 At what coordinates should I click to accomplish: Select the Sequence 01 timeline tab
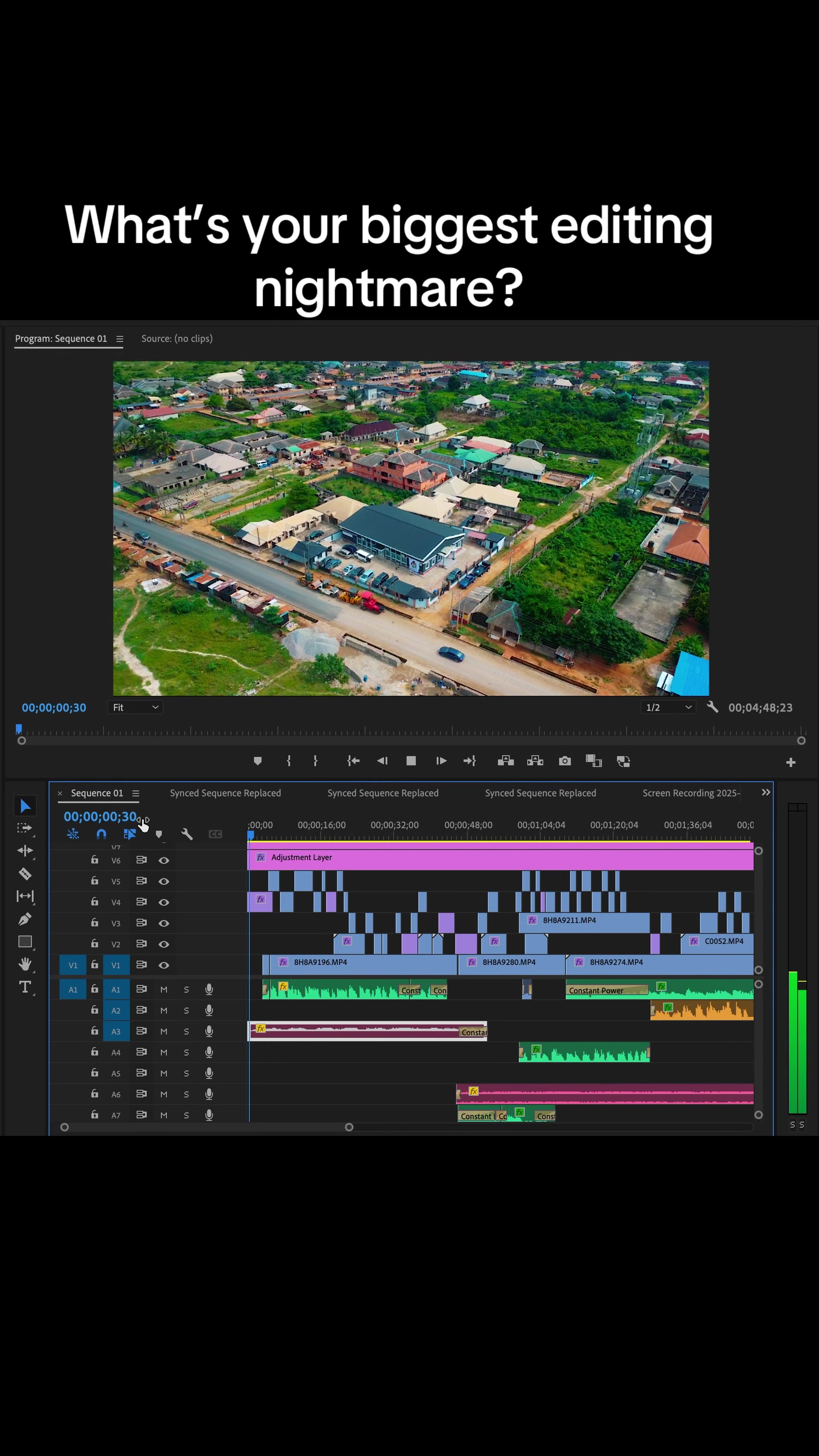(x=97, y=793)
